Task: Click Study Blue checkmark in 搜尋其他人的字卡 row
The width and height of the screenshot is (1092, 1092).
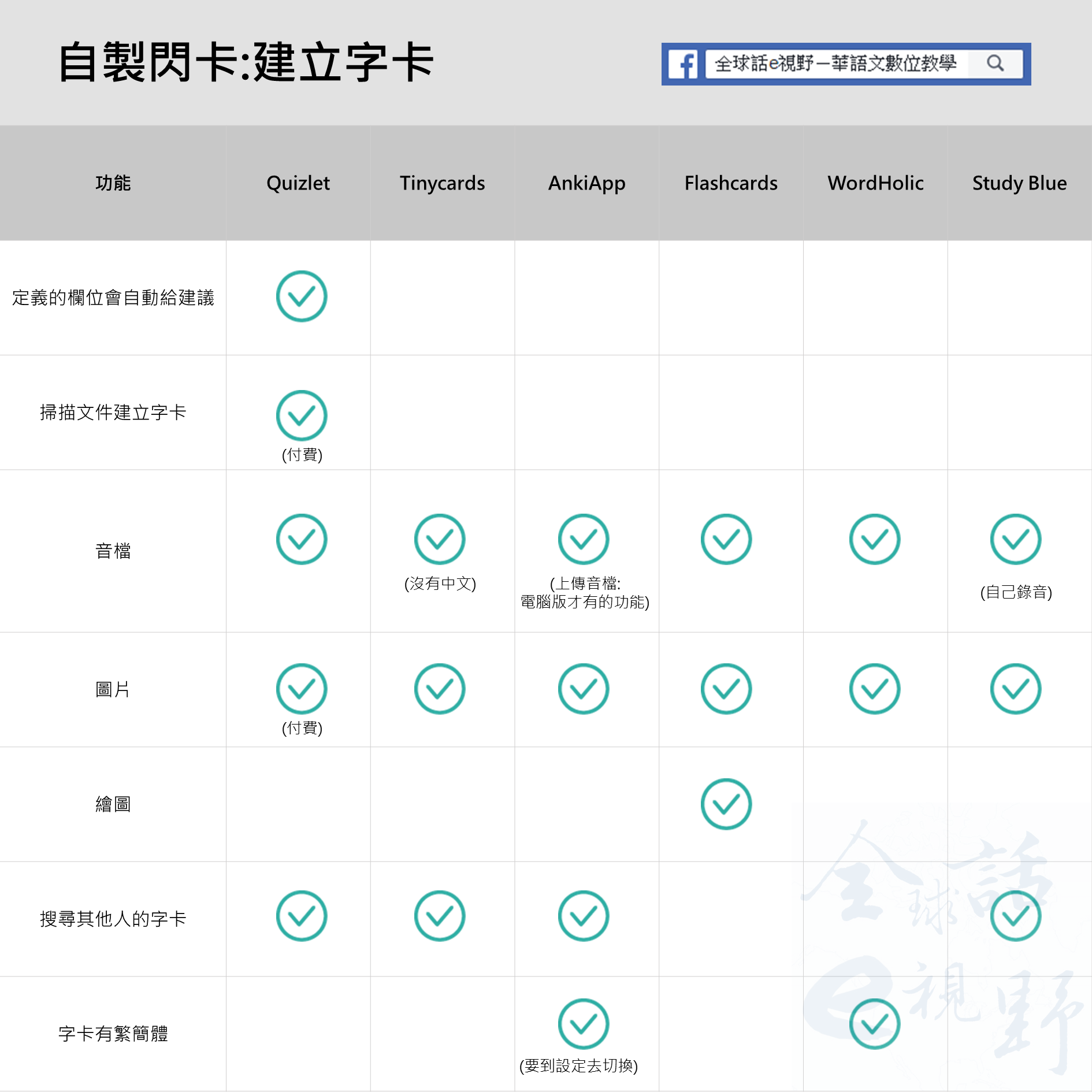Action: point(1016,916)
